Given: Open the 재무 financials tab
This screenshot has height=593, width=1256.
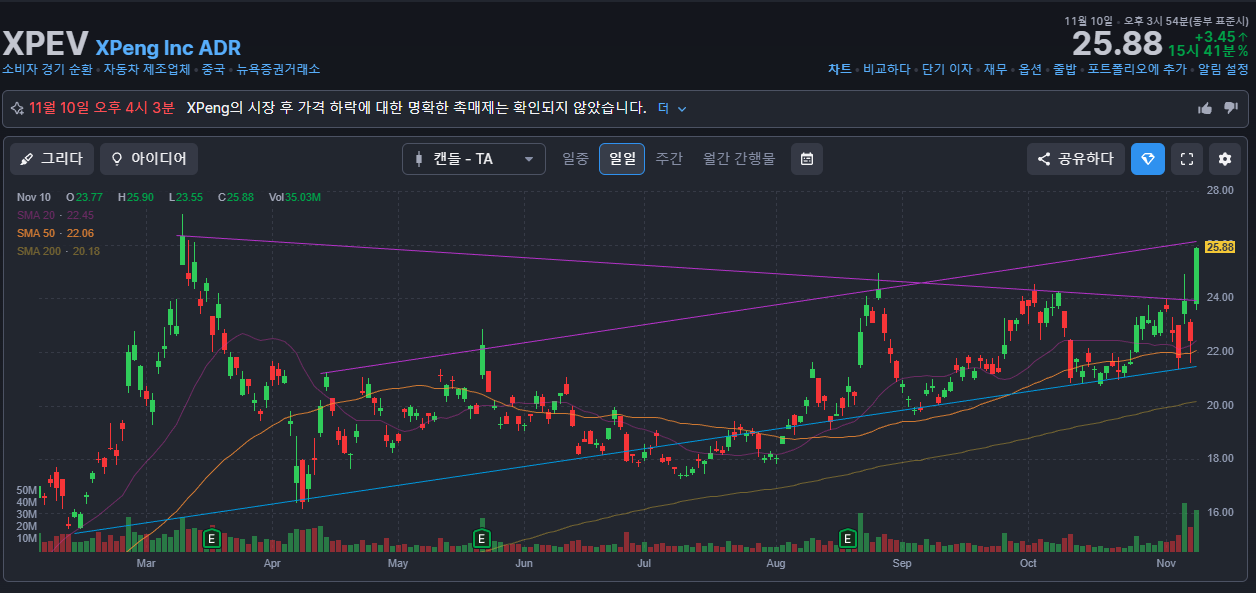Looking at the screenshot, I should point(995,69).
